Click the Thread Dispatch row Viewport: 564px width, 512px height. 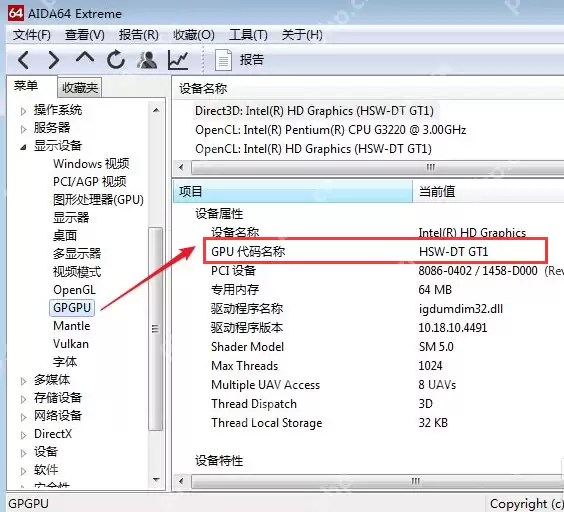pos(322,404)
